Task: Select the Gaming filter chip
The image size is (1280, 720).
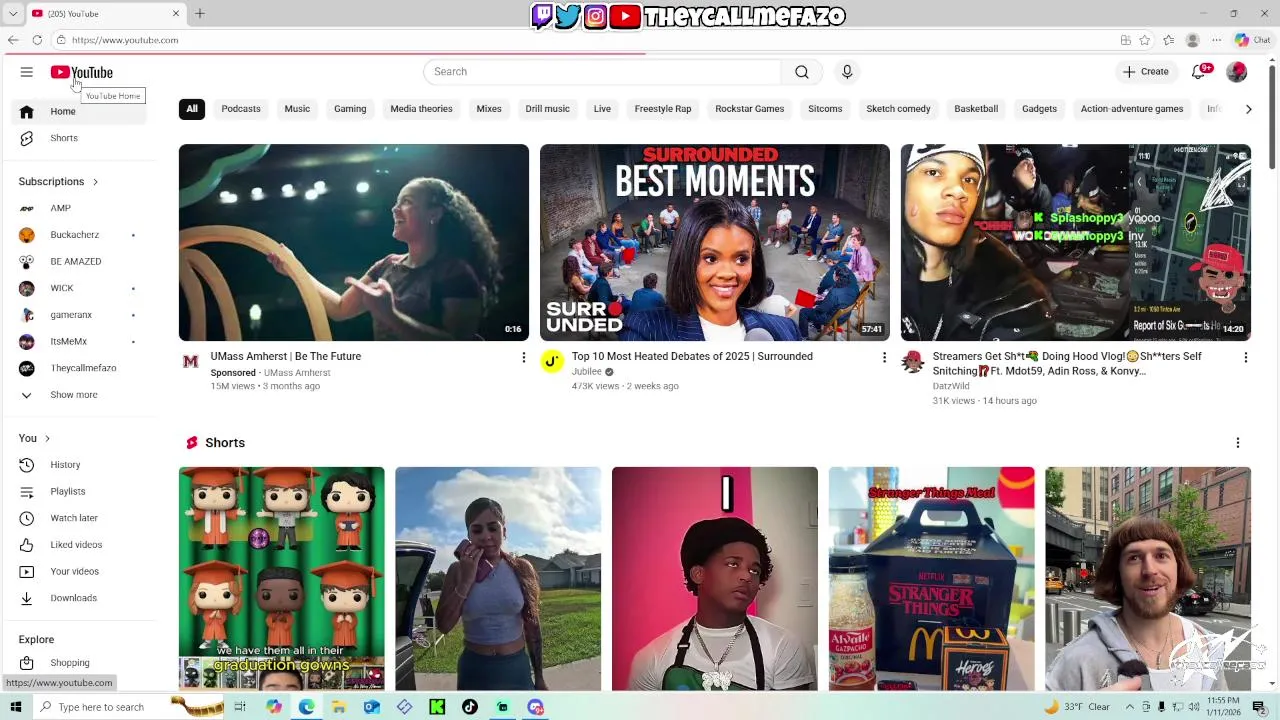Action: click(350, 109)
